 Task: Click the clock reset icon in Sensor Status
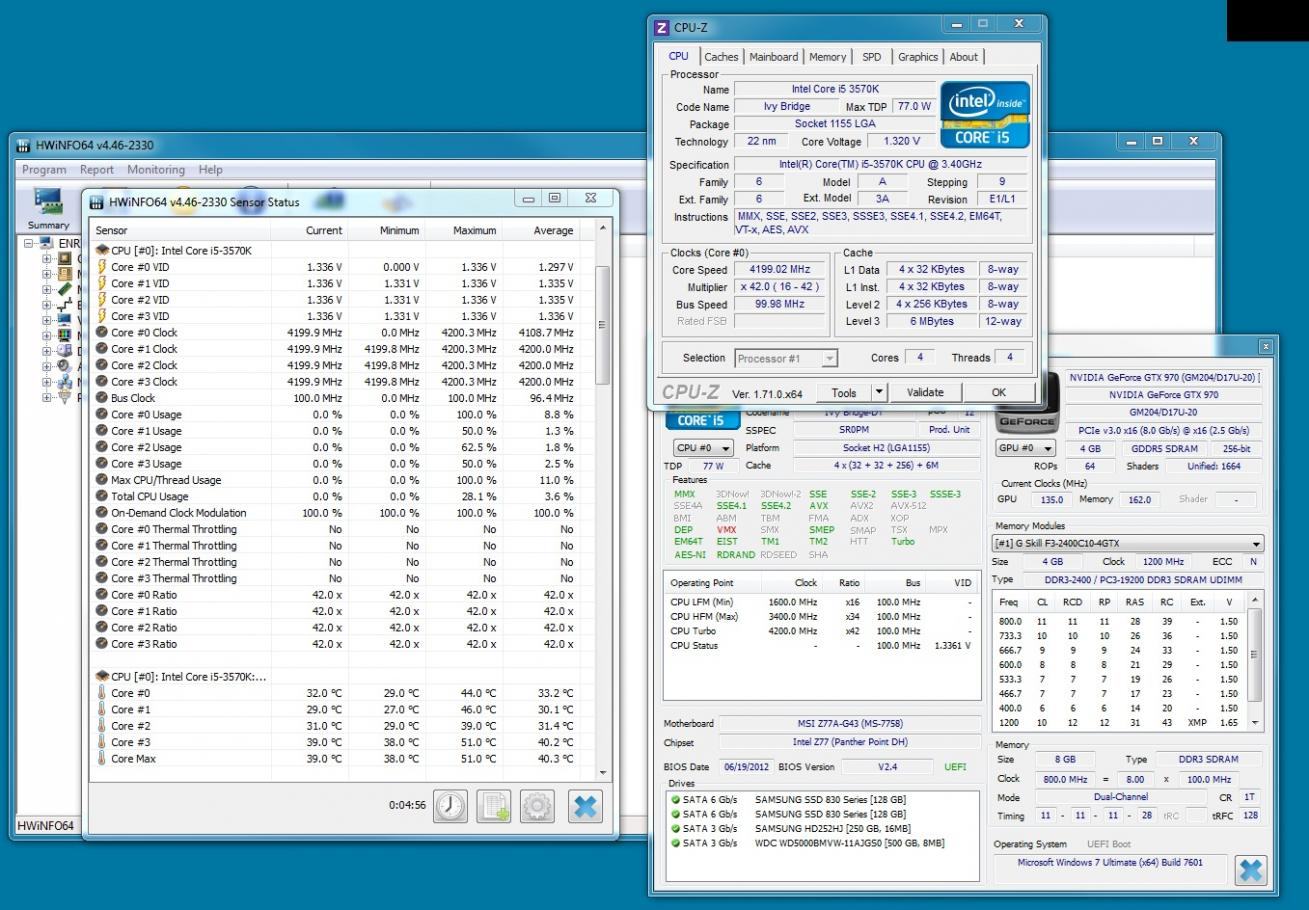click(x=449, y=806)
